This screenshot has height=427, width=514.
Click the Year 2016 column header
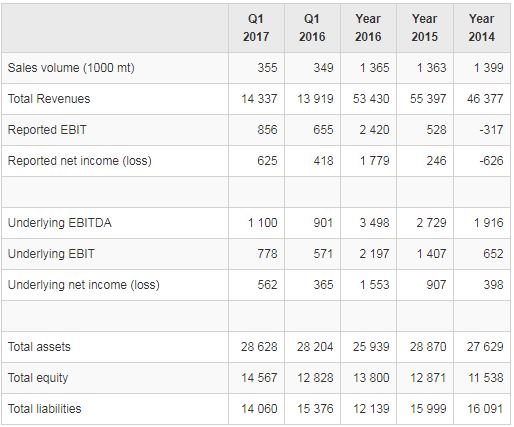[368, 28]
